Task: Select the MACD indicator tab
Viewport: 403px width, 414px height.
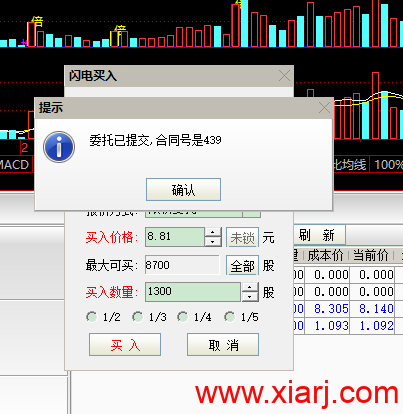Action: click(x=15, y=165)
